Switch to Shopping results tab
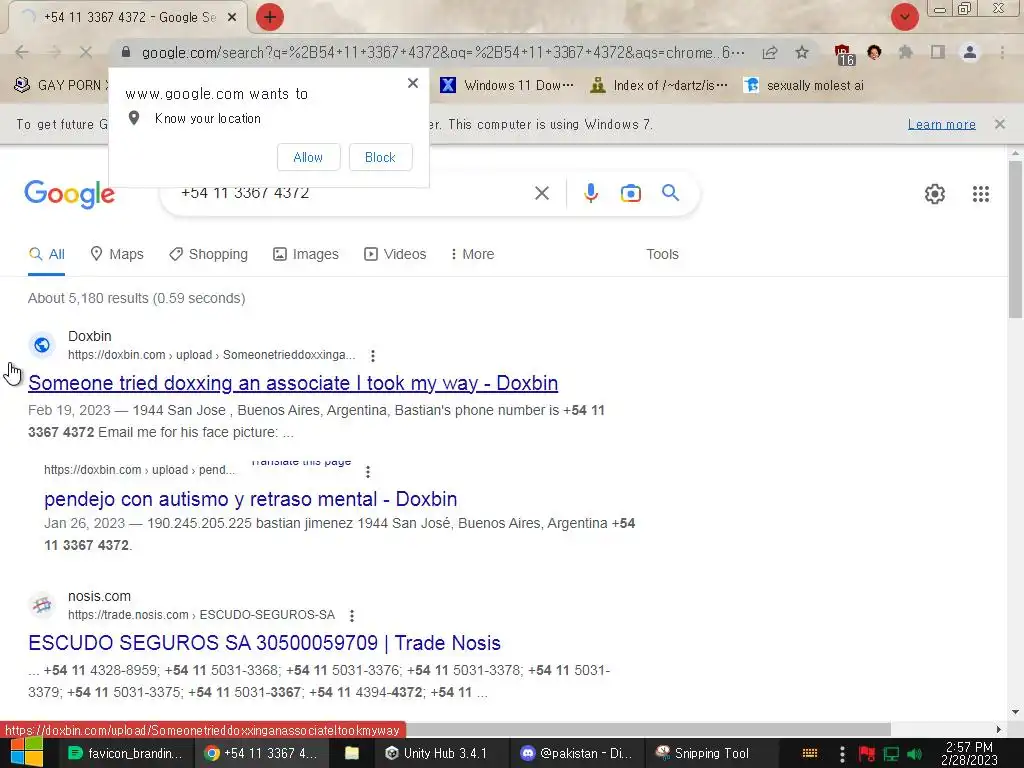This screenshot has width=1024, height=768. click(208, 254)
